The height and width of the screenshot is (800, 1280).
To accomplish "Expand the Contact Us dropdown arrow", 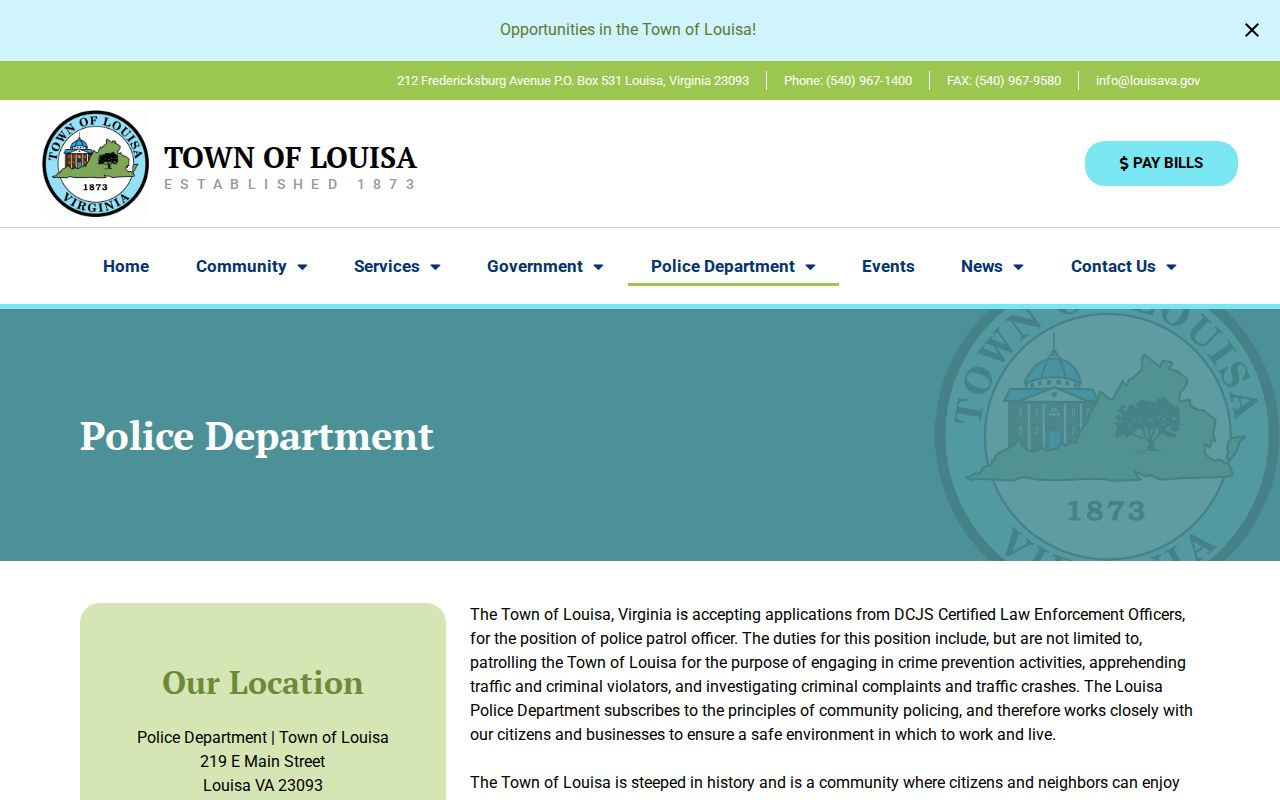I will [x=1171, y=267].
